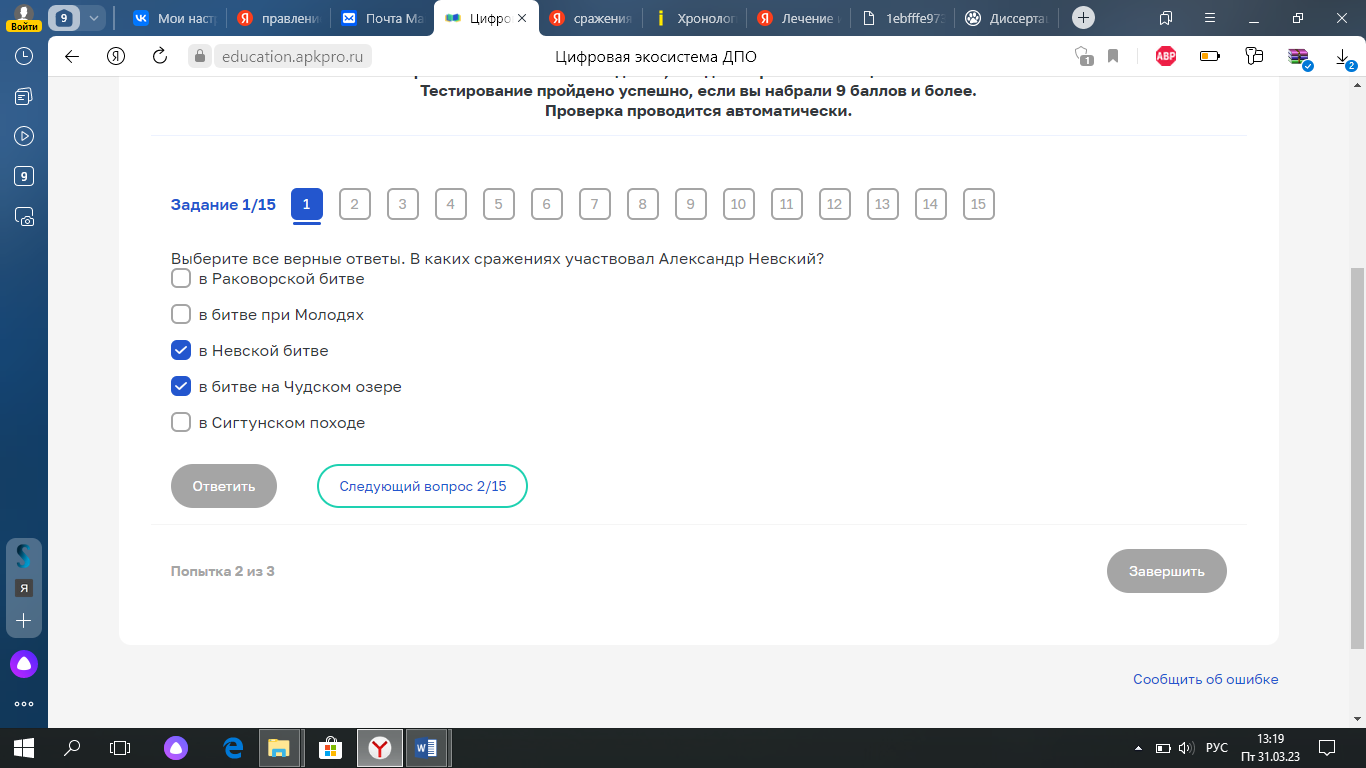
Task: Check the Сигтунский поход option
Action: tap(181, 423)
